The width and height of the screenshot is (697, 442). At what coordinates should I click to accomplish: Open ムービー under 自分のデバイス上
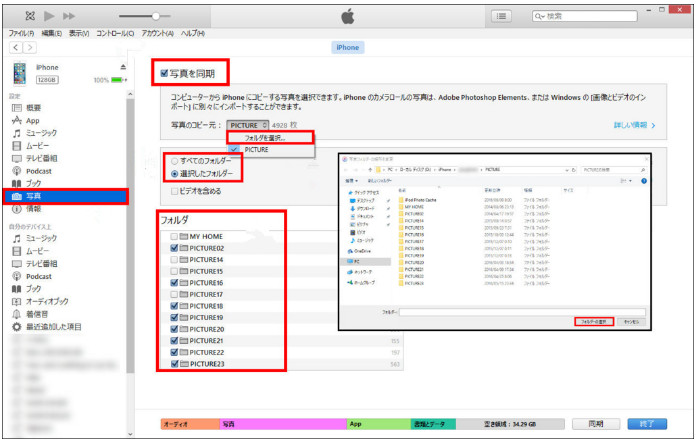click(37, 251)
